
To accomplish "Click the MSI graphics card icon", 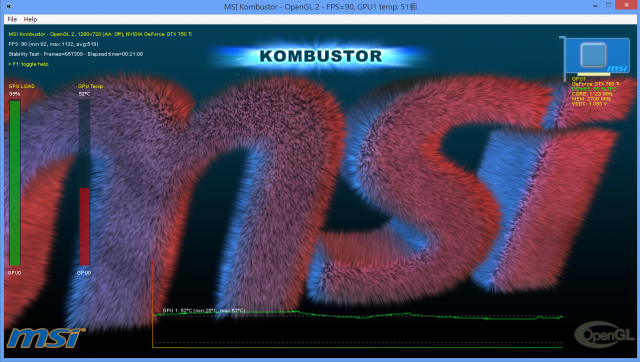I will (x=596, y=56).
